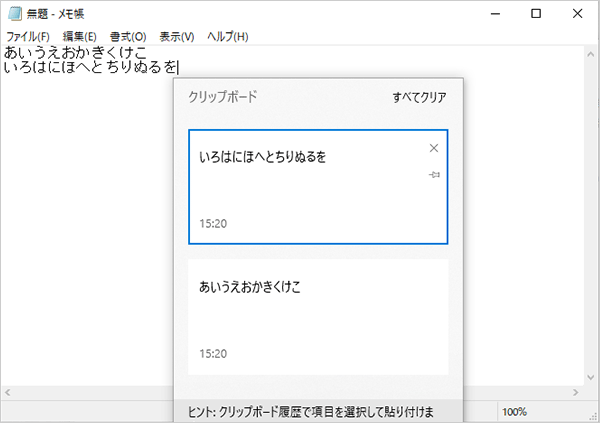Click the horizontal scrollbar right arrow
The image size is (600, 423).
coord(576,392)
